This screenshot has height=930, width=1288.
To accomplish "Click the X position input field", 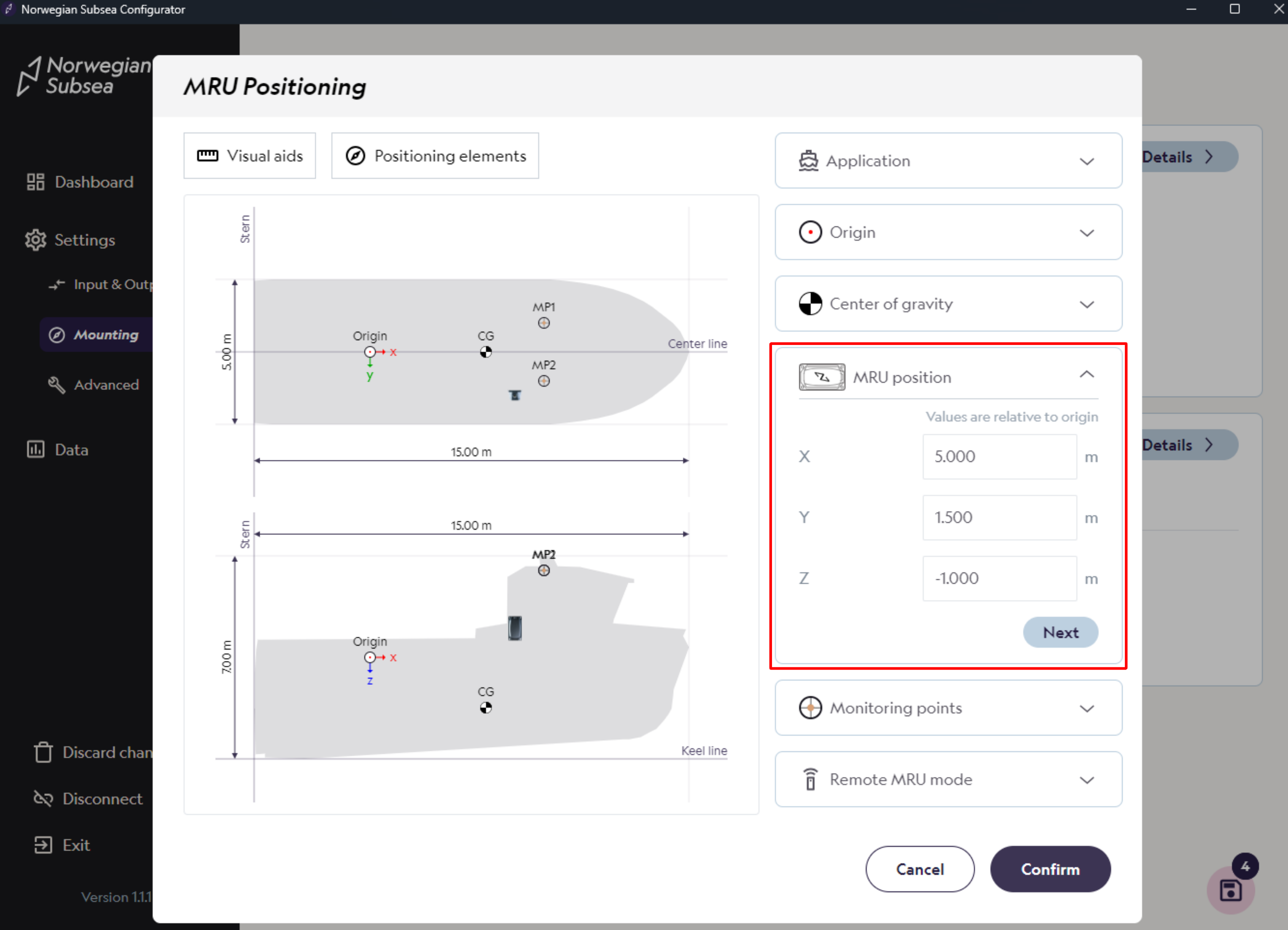I will click(x=999, y=457).
